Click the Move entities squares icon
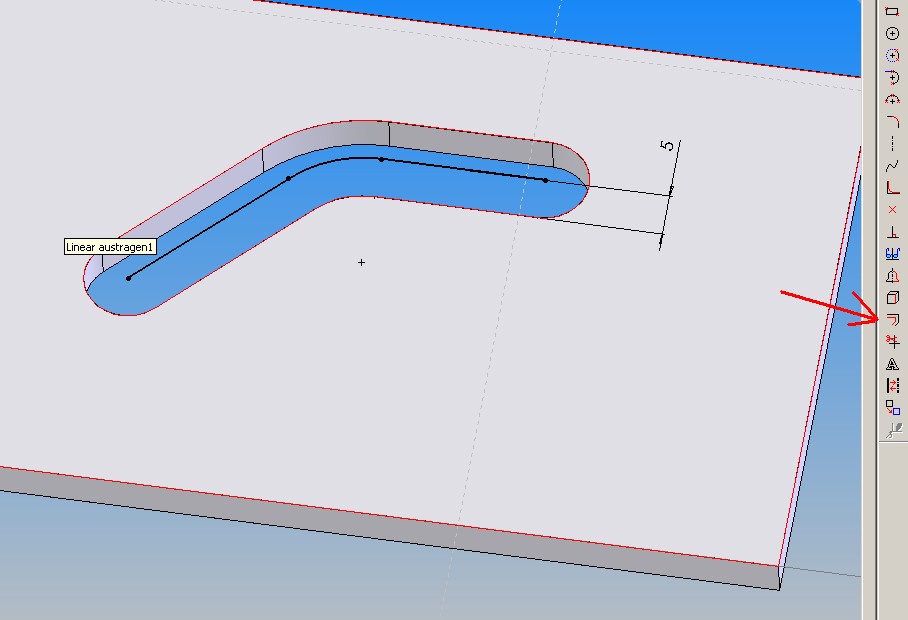The width and height of the screenshot is (908, 620). [x=893, y=408]
